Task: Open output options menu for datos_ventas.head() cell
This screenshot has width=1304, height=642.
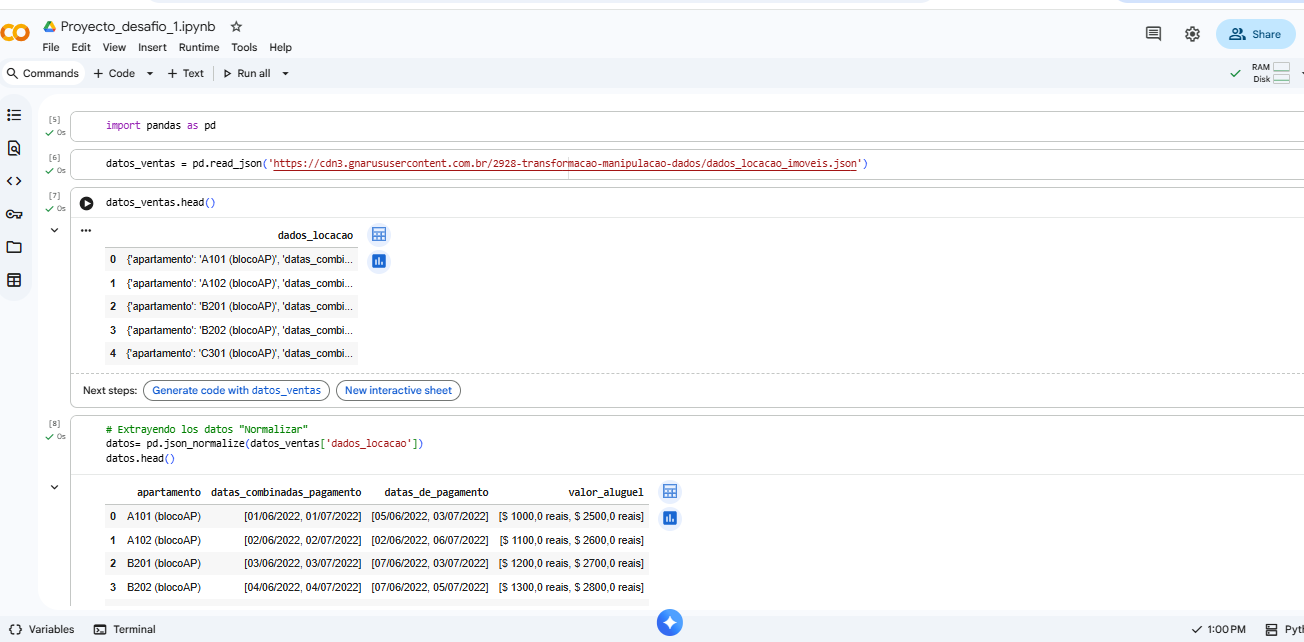Action: pyautogui.click(x=86, y=230)
